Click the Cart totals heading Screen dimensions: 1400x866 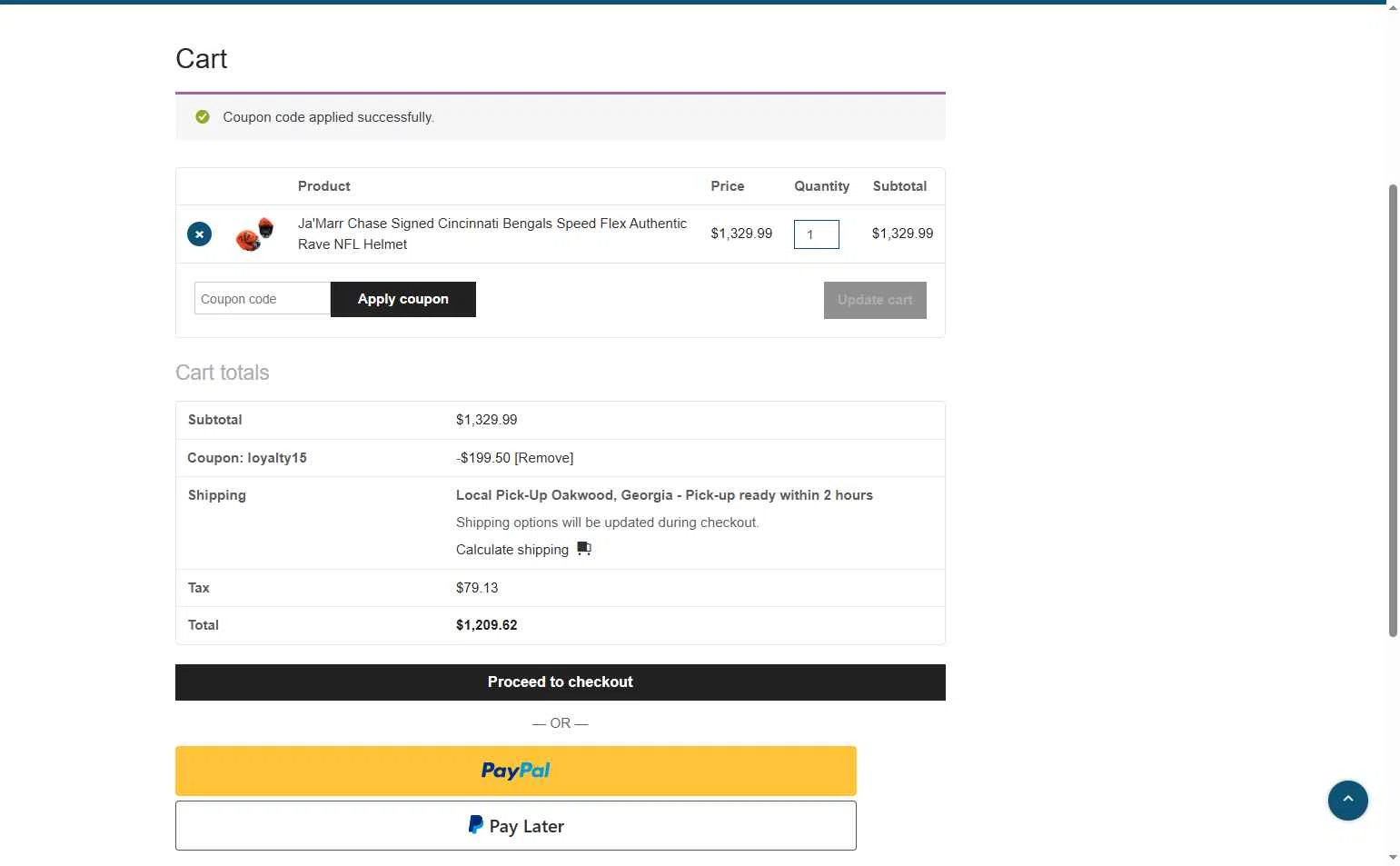tap(223, 373)
